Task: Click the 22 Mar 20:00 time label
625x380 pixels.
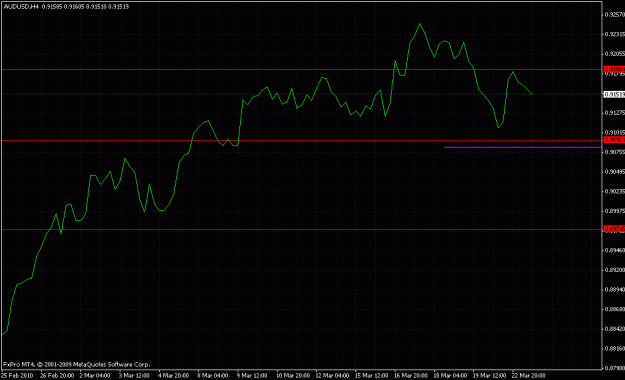Action: (529, 376)
